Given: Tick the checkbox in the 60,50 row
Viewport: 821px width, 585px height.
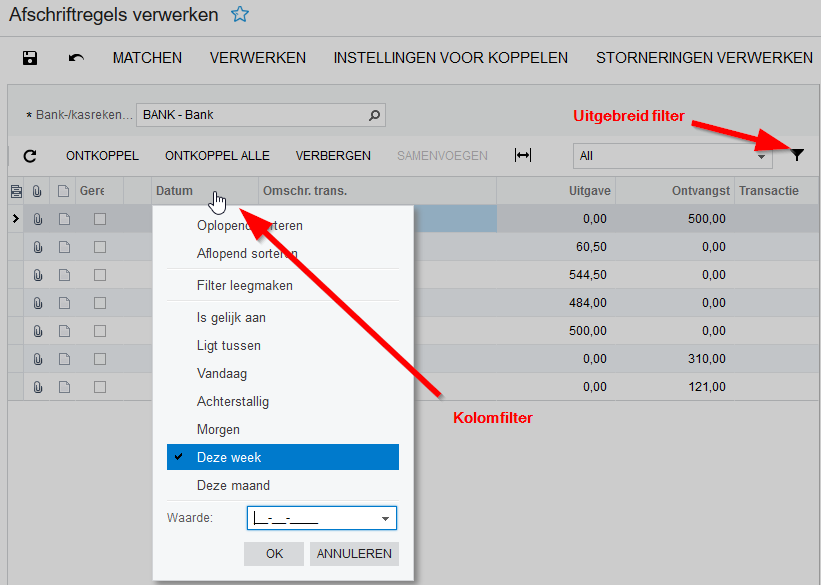Looking at the screenshot, I should 99,247.
